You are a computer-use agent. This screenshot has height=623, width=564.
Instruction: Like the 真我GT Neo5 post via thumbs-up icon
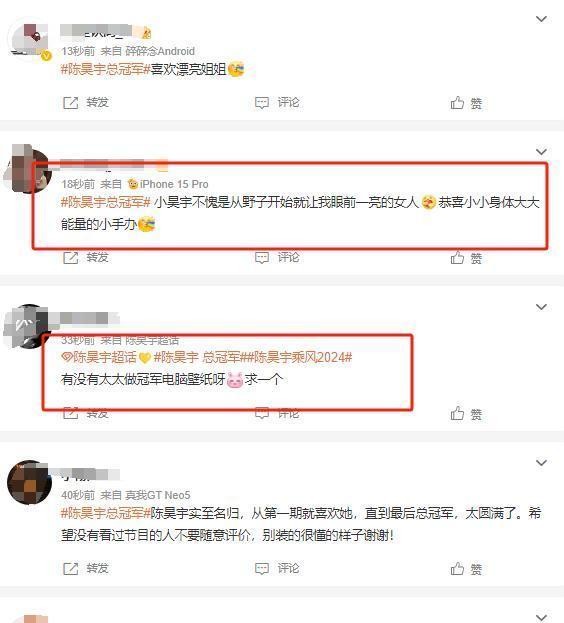click(x=457, y=569)
